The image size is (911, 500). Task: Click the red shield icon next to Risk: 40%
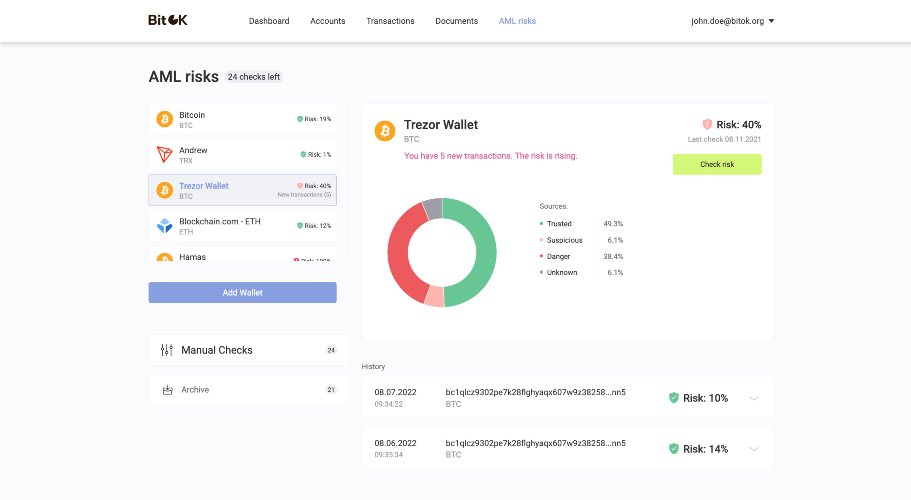[x=707, y=124]
